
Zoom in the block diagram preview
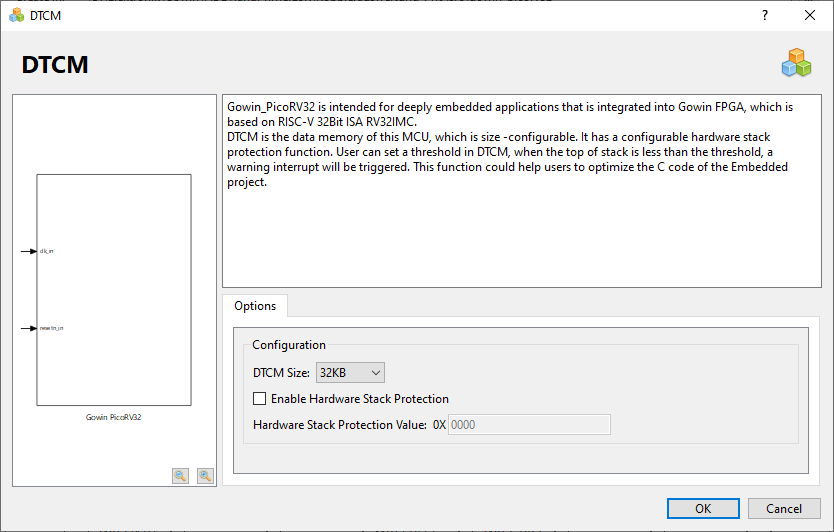click(181, 476)
